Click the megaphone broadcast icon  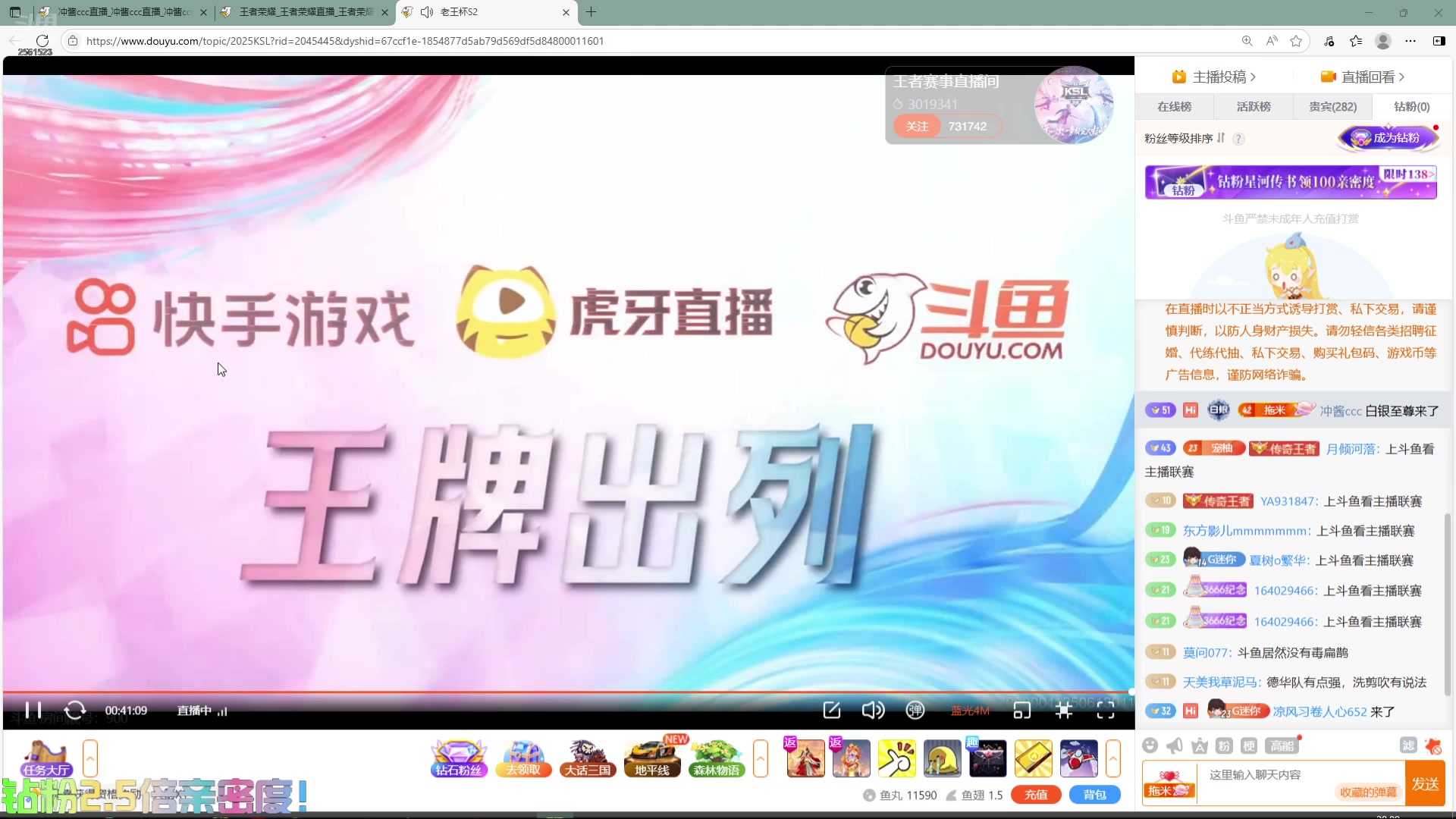coord(1175,745)
